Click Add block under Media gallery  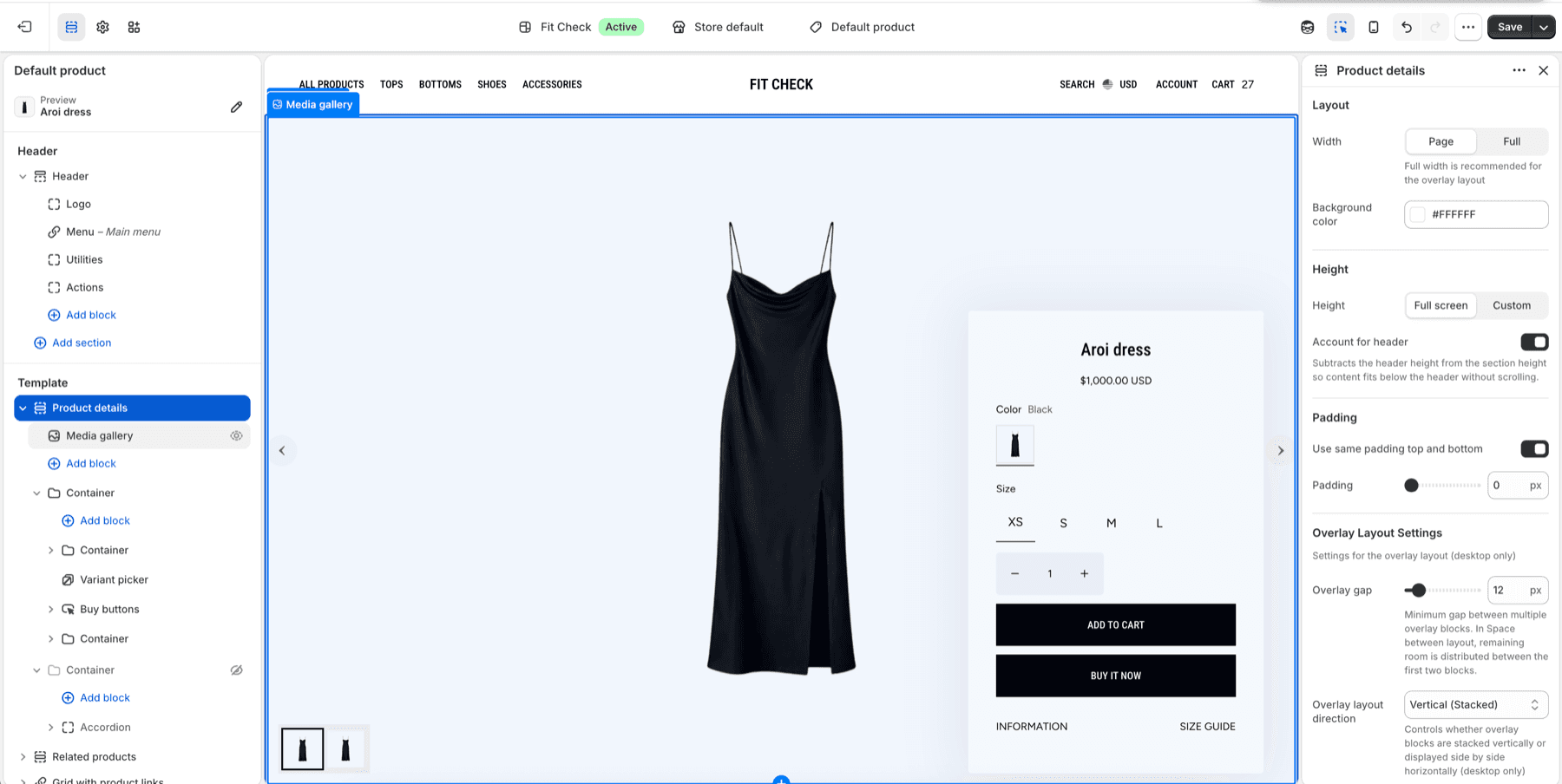click(91, 463)
